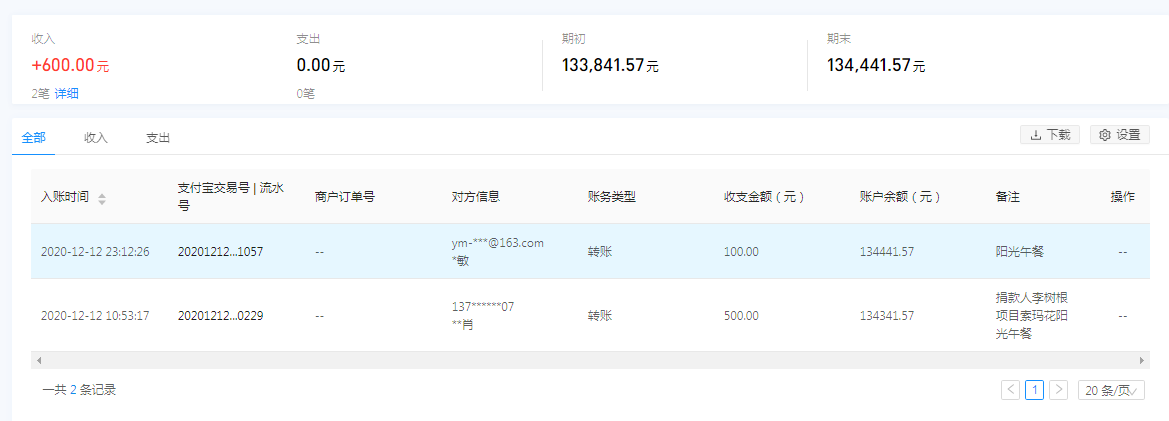This screenshot has width=1169, height=421.
Task: Open the 详细 link under income
Action: click(67, 94)
